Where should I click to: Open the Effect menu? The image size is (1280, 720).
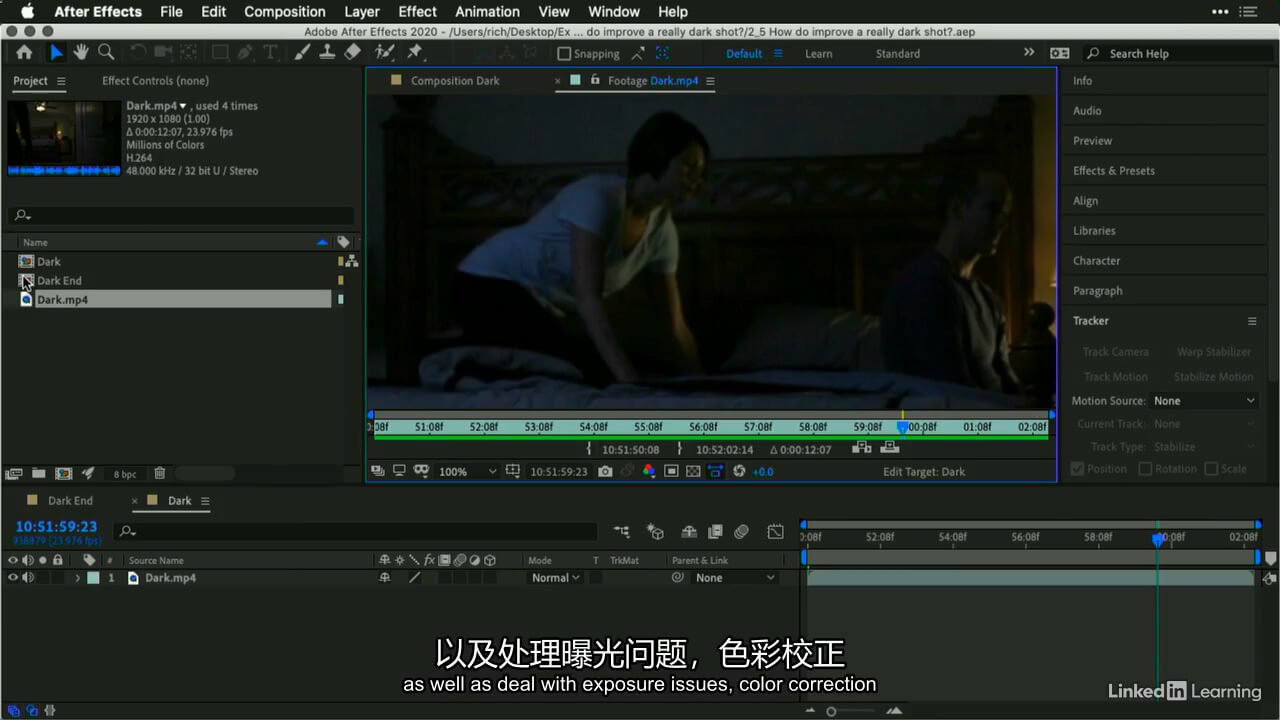[x=417, y=11]
